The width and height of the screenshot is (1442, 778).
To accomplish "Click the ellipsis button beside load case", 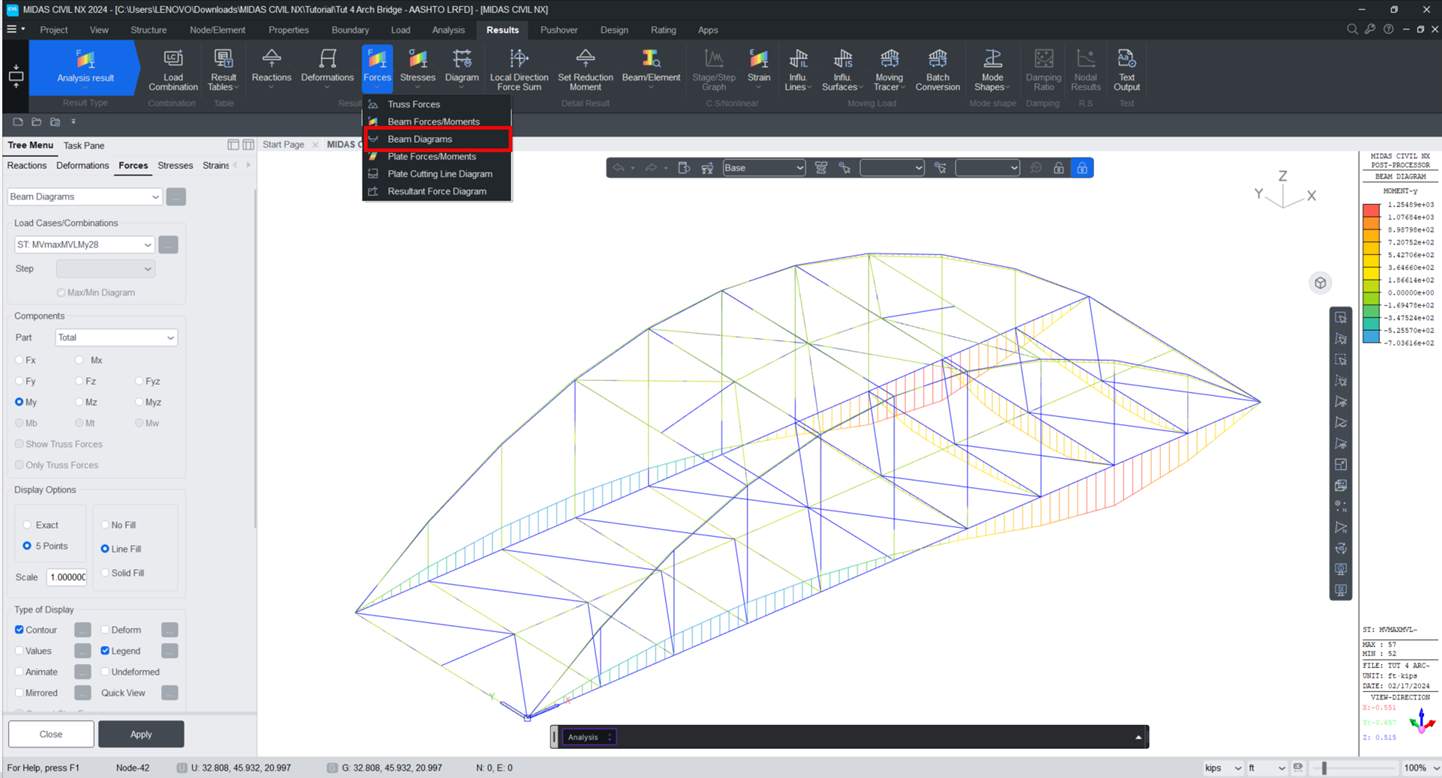I will tap(168, 244).
